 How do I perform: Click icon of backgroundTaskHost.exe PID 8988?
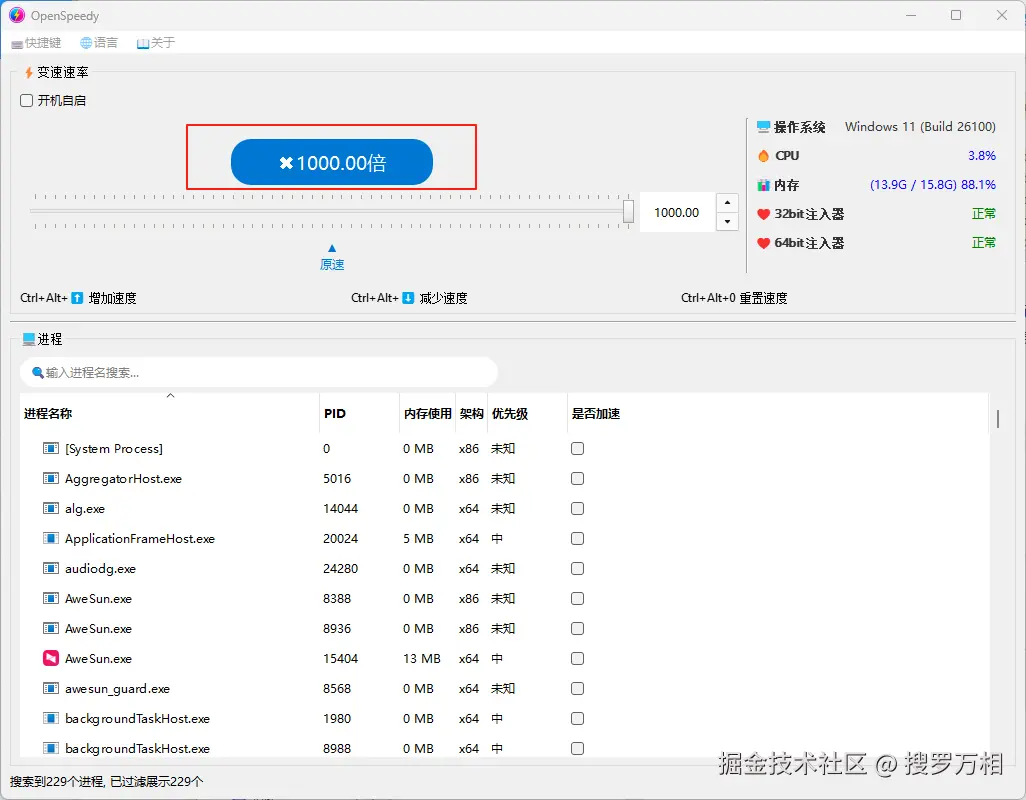point(50,748)
